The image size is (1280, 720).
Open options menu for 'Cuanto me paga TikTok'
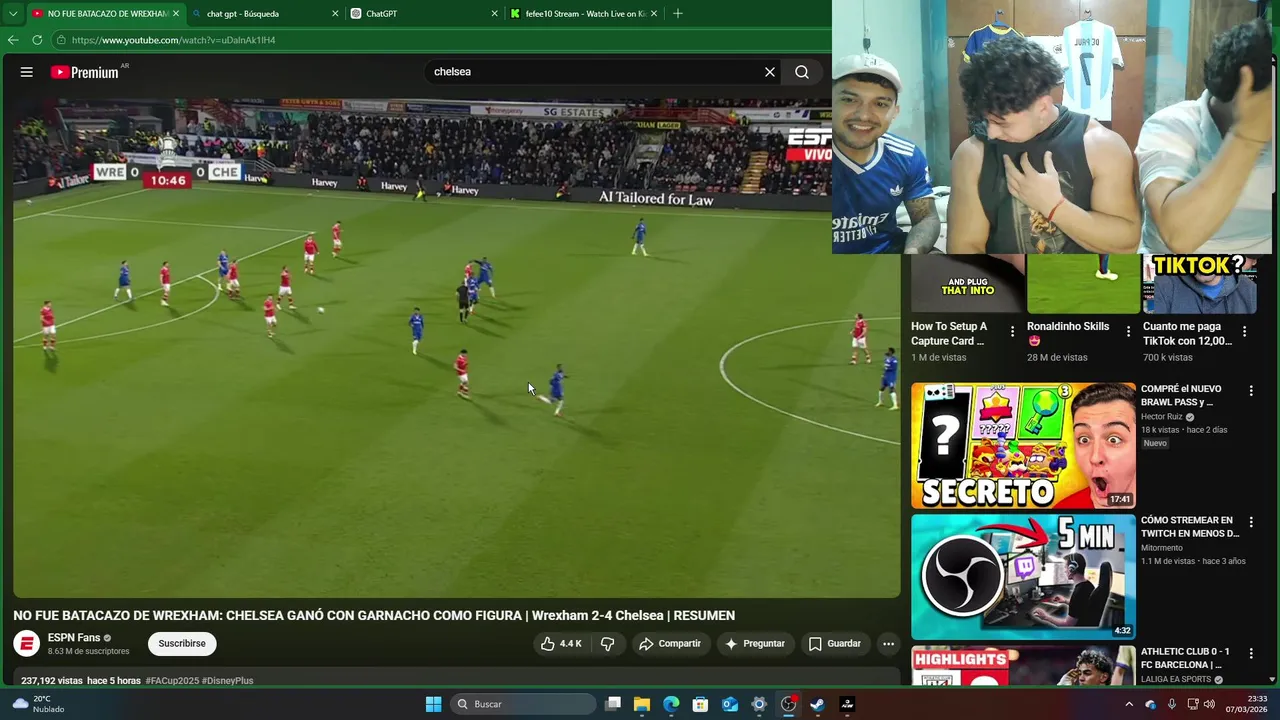1245,331
